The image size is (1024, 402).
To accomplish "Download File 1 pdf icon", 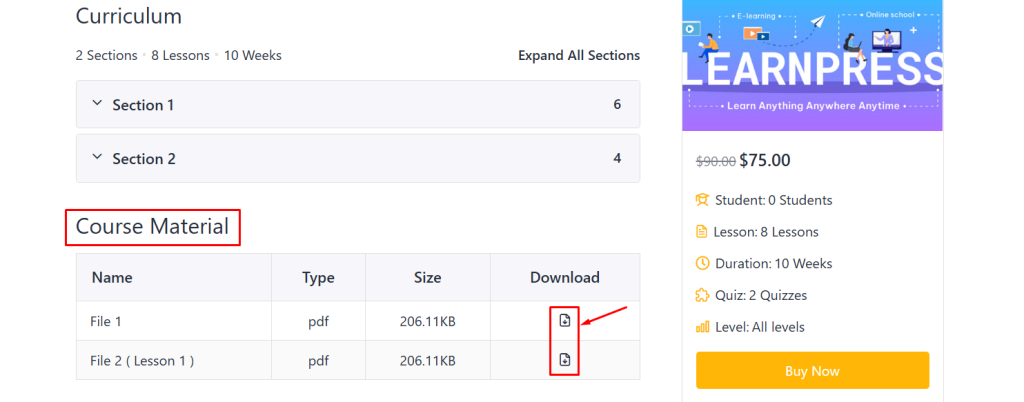I will pos(564,321).
